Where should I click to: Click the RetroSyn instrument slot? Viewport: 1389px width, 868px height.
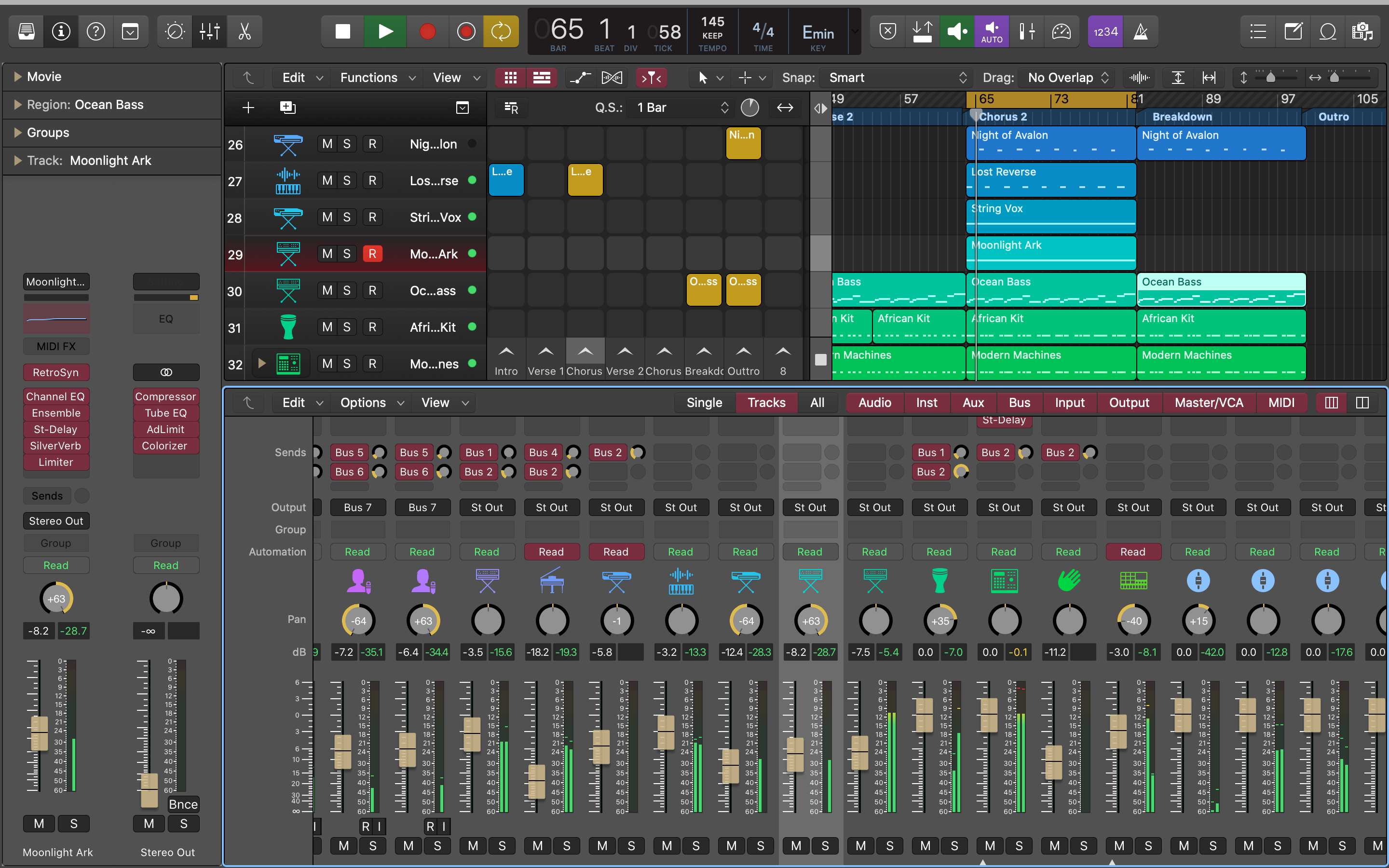[x=55, y=372]
